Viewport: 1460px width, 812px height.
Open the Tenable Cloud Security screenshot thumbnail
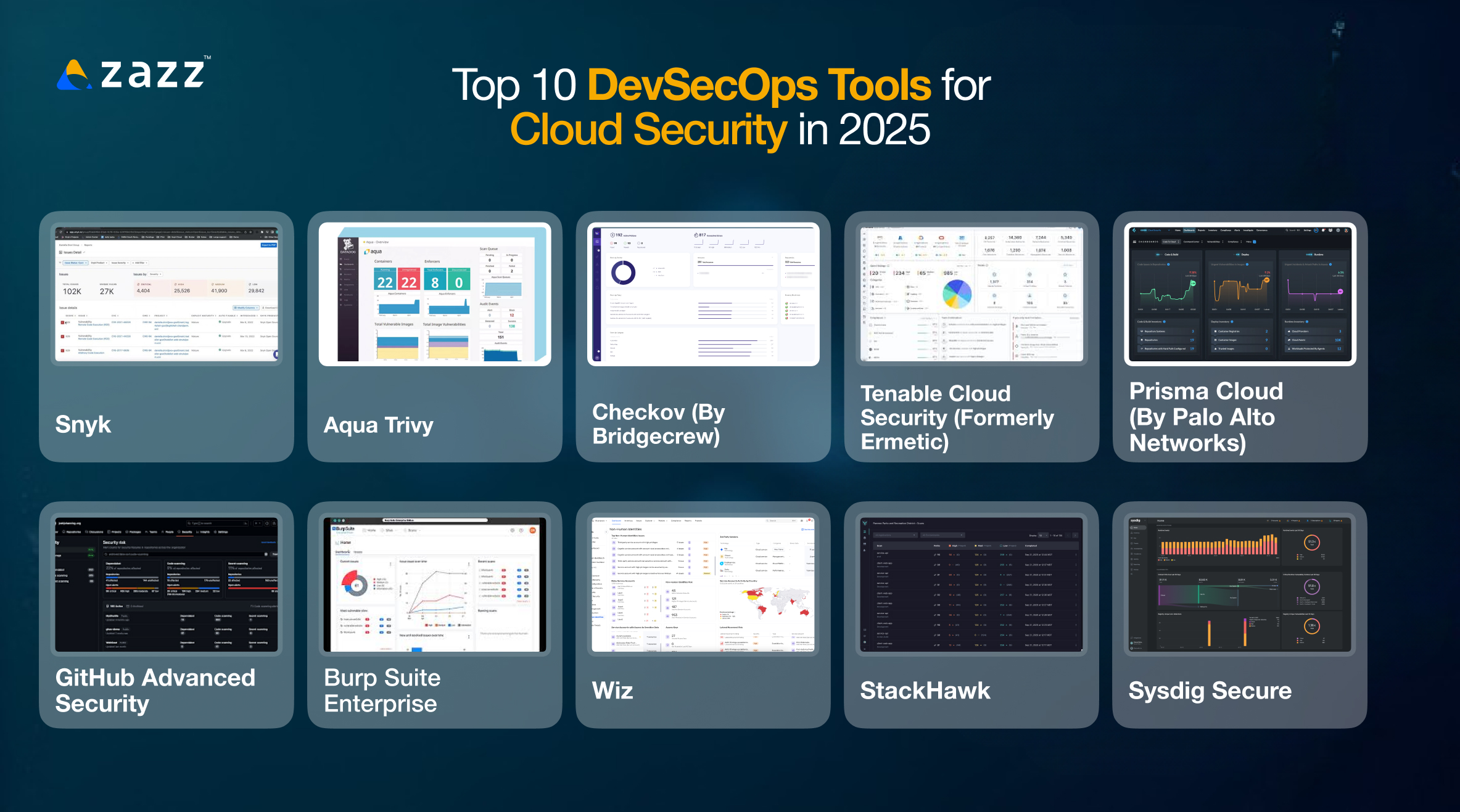coord(971,293)
